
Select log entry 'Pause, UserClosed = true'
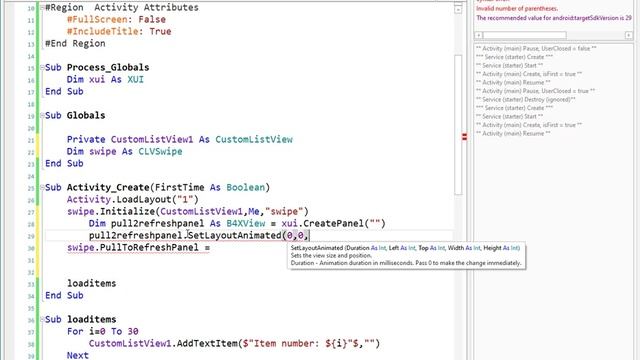(535, 91)
